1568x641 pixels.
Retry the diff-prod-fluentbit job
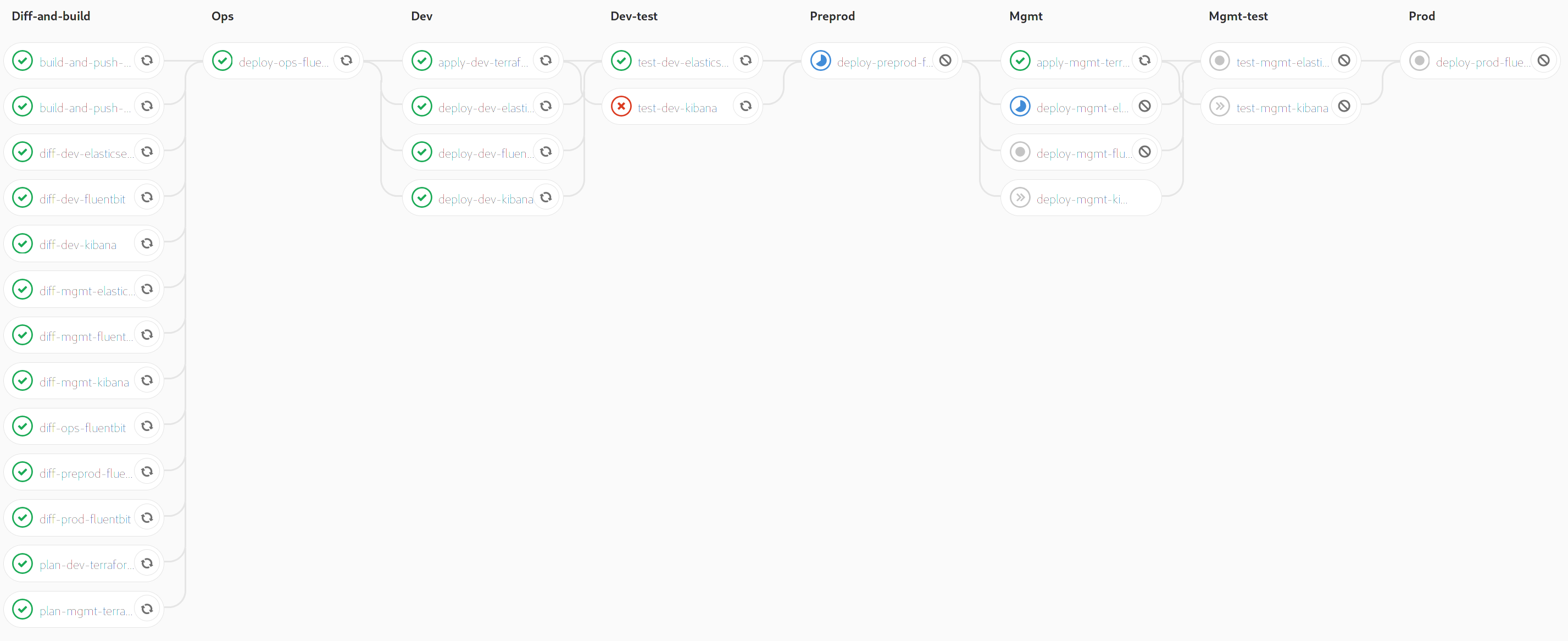(x=147, y=517)
